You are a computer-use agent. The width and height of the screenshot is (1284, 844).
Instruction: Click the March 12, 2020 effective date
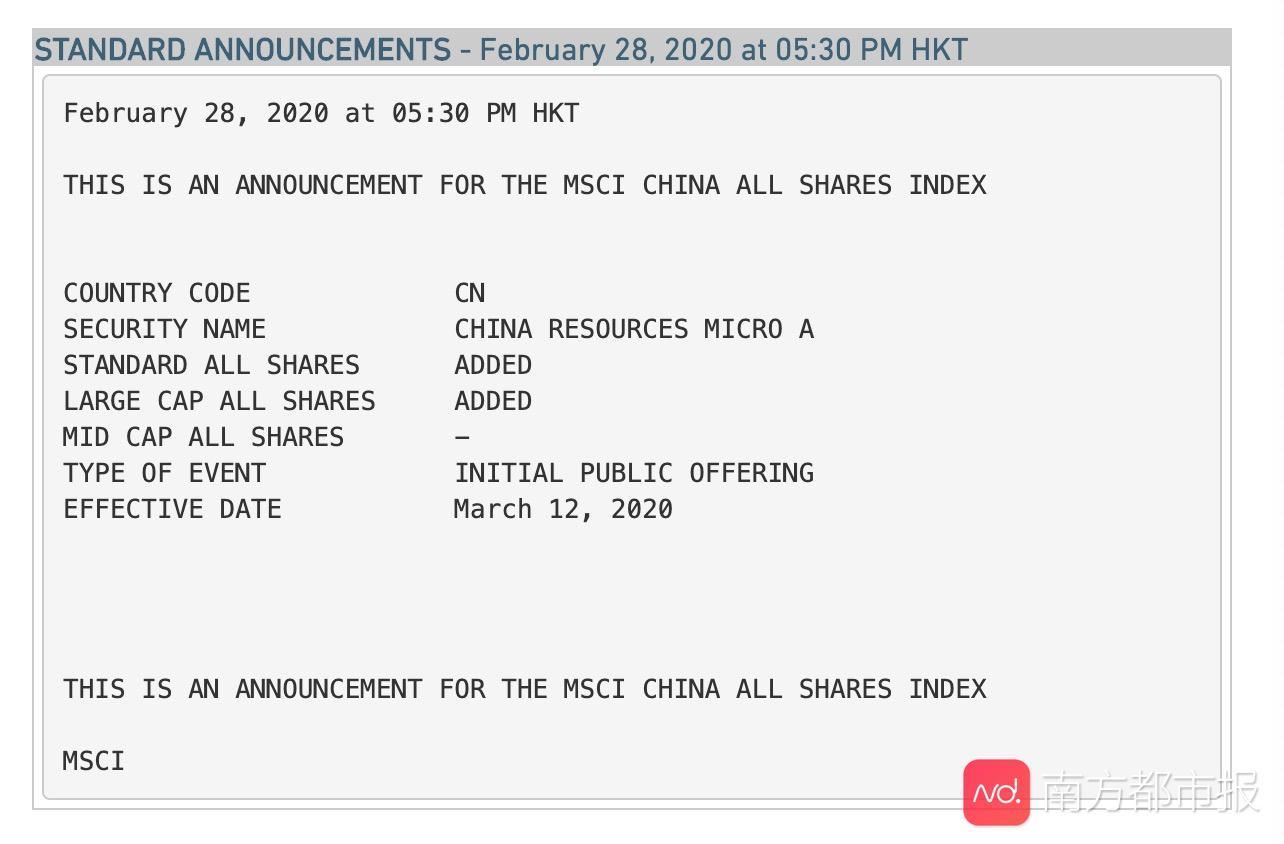coord(563,509)
